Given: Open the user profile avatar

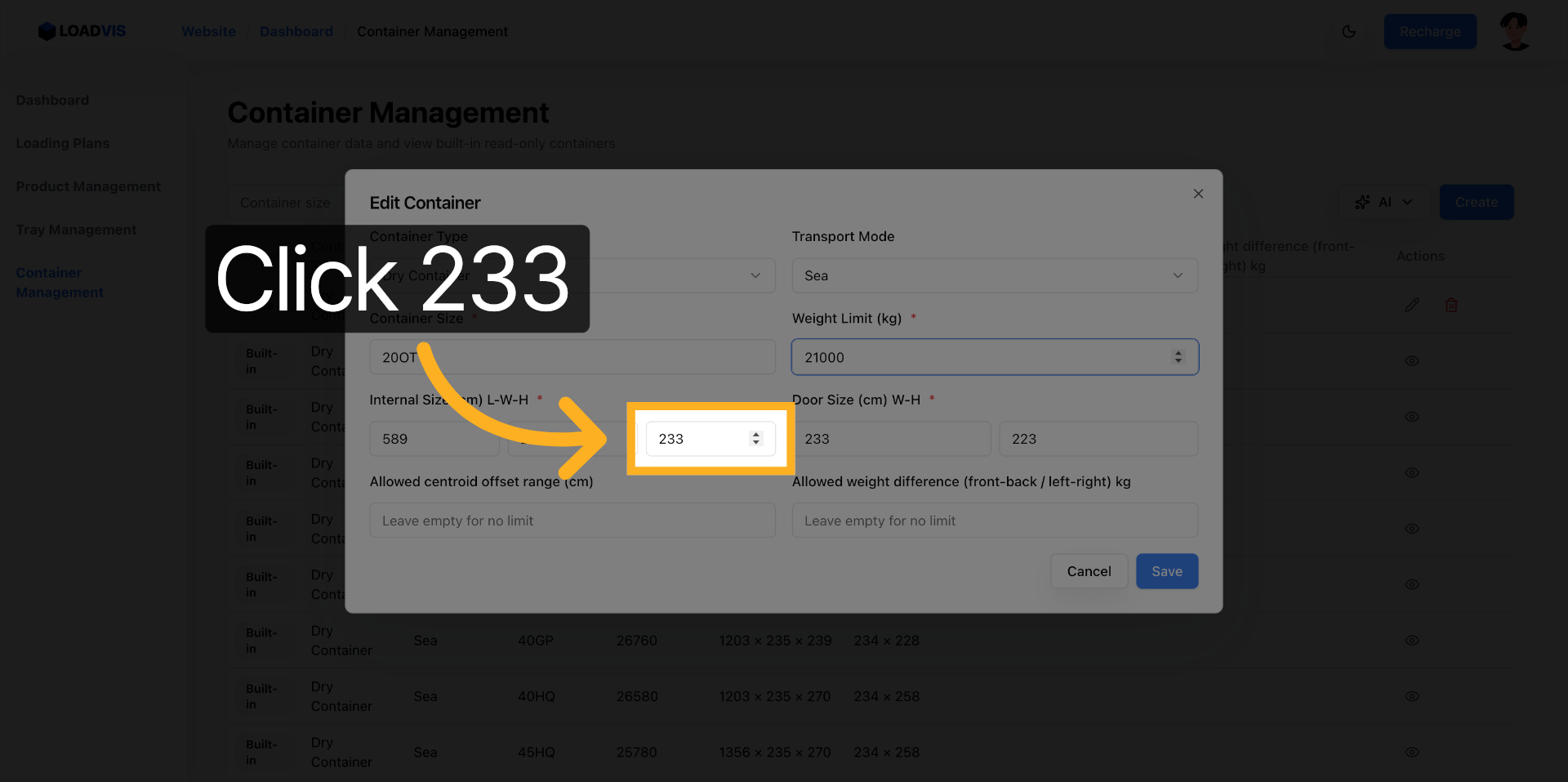Looking at the screenshot, I should pos(1515,32).
